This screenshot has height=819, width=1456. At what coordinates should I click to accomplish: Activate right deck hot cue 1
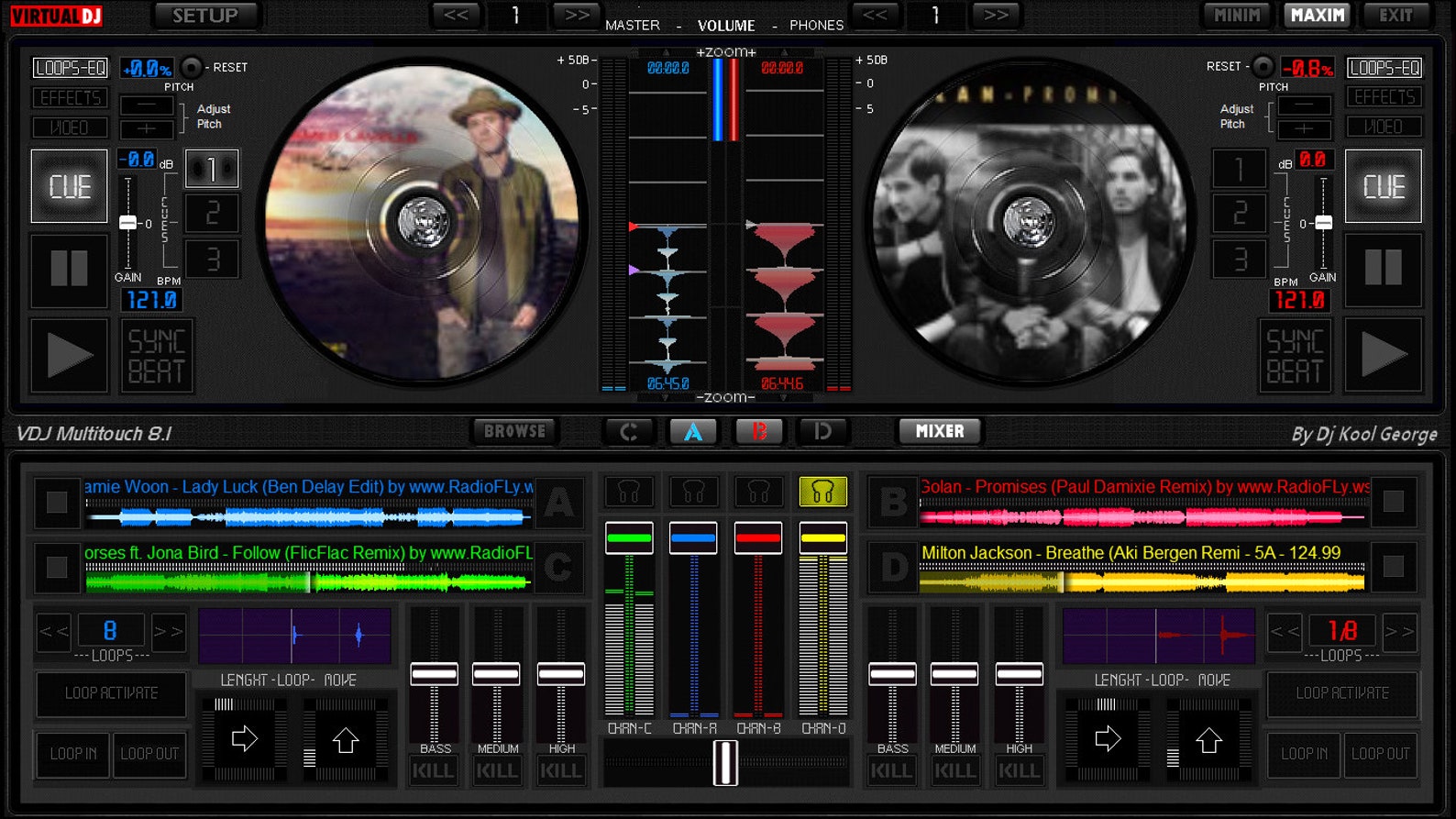[x=1240, y=169]
